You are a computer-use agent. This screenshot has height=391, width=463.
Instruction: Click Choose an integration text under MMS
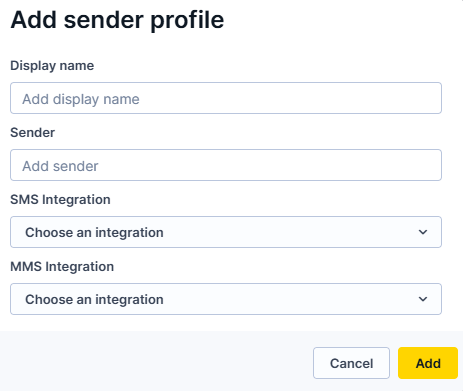point(94,300)
